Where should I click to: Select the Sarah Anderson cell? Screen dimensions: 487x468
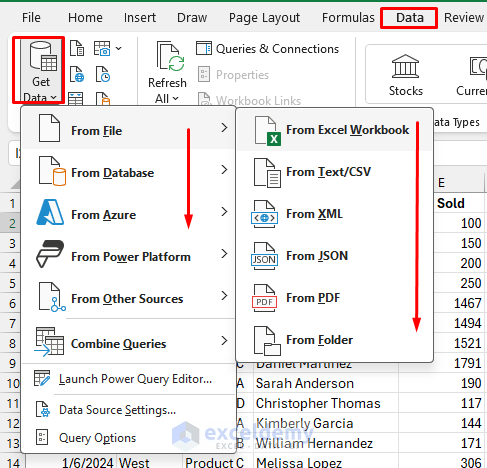tap(326, 383)
